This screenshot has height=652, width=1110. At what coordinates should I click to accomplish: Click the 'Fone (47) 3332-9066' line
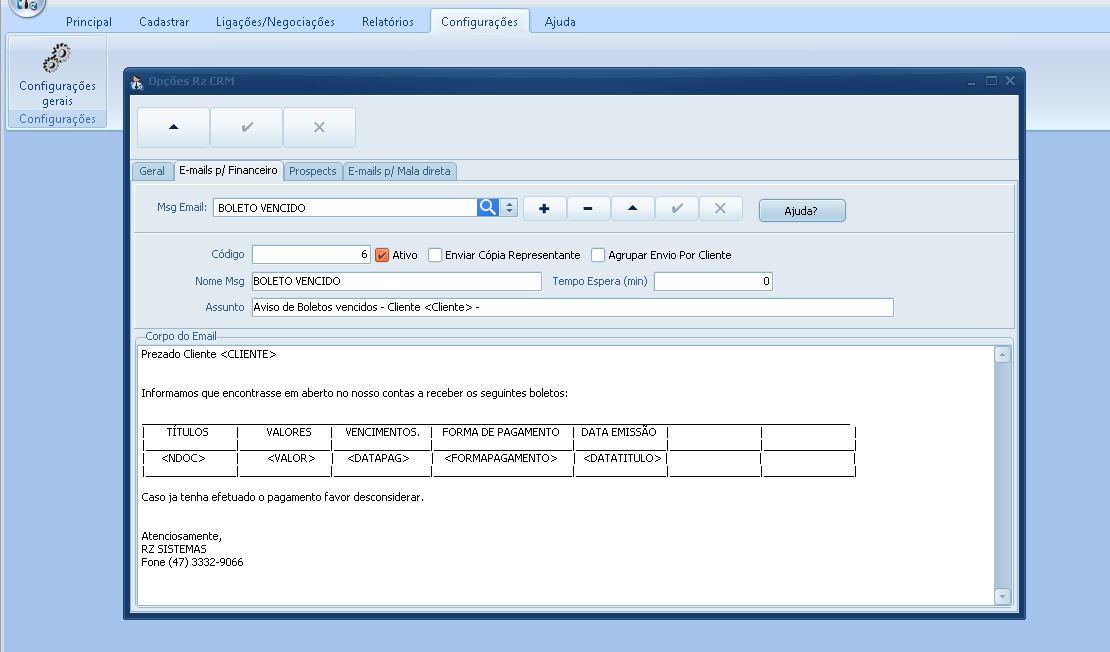click(x=192, y=562)
